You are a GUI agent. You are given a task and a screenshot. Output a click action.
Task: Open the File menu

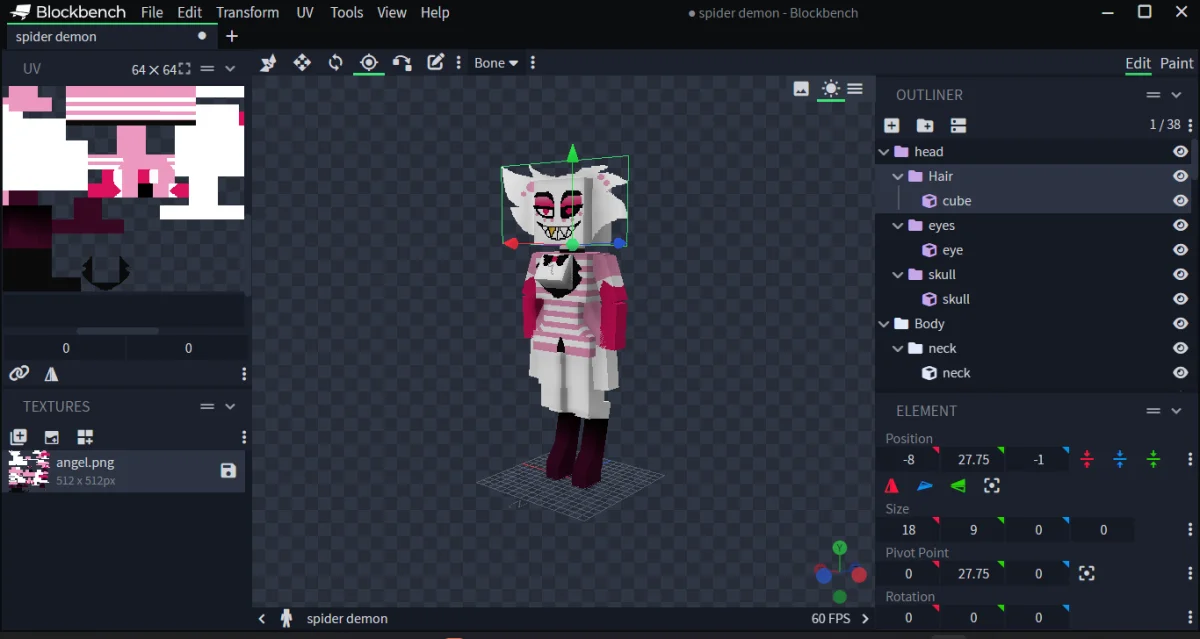pos(152,12)
